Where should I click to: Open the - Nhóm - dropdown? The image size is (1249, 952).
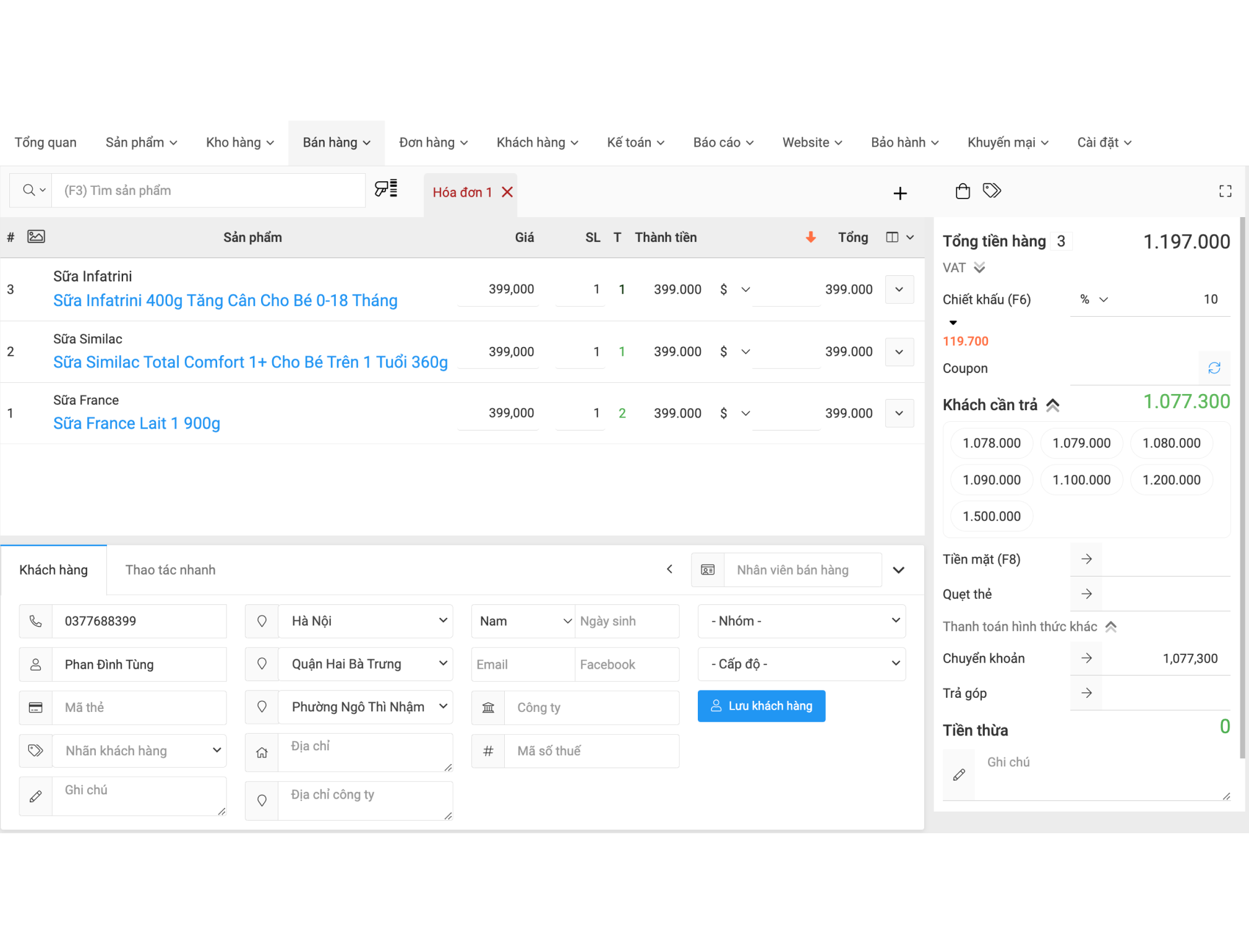tap(802, 621)
